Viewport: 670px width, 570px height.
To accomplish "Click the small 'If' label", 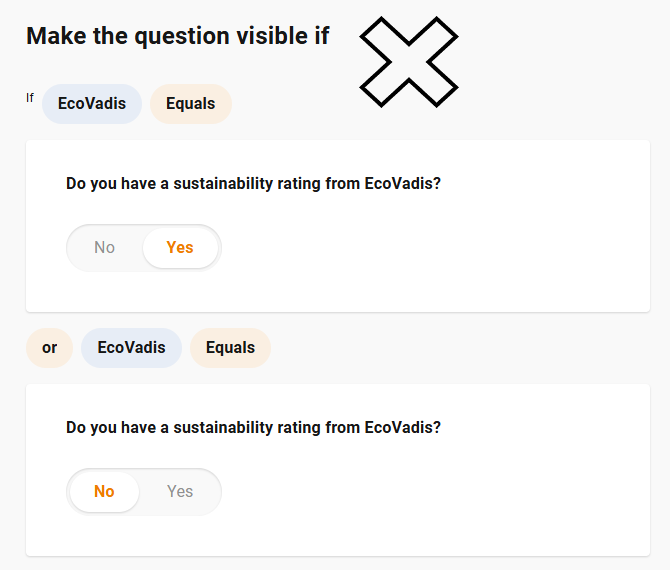I will (x=30, y=98).
